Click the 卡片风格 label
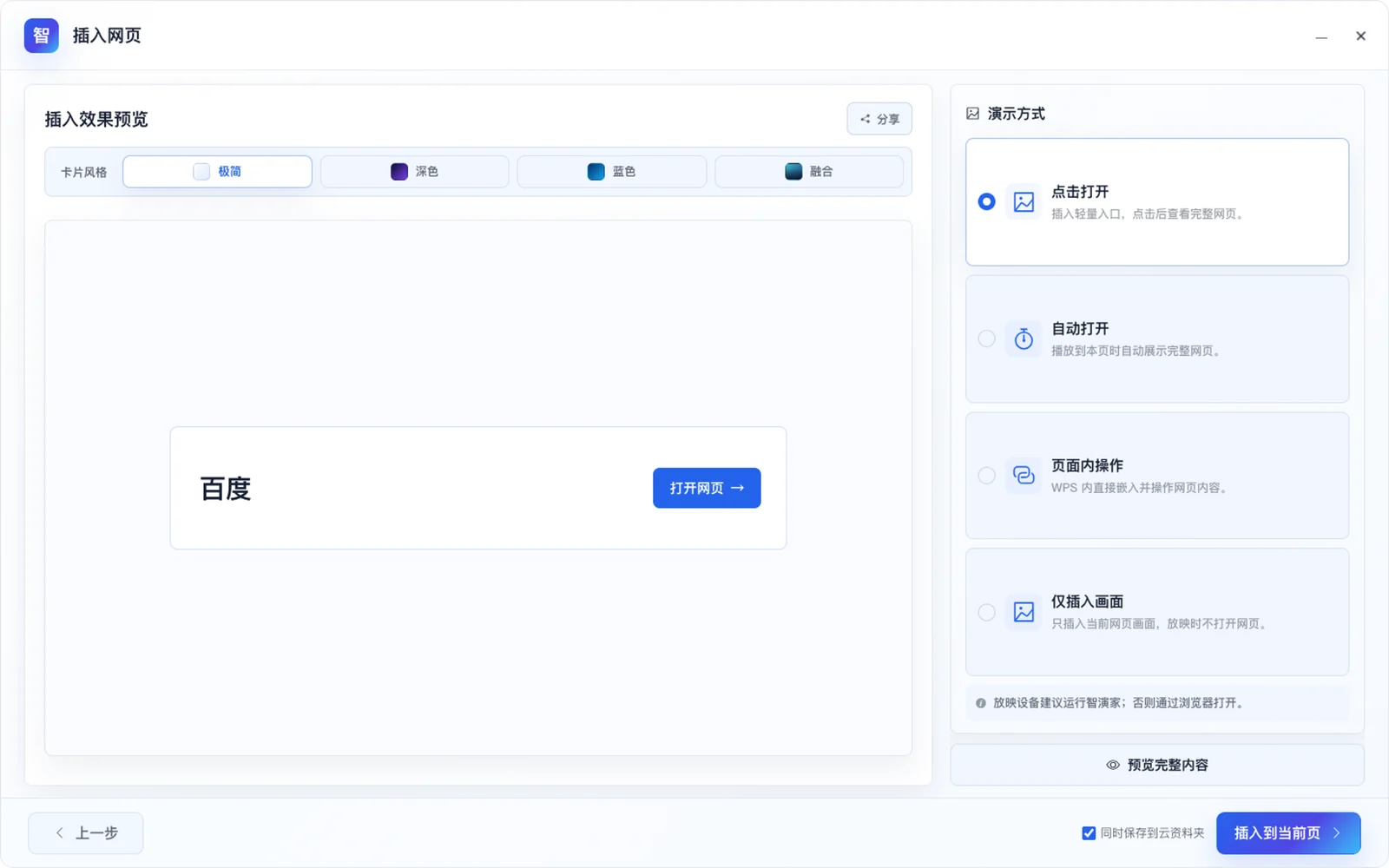 [x=84, y=173]
